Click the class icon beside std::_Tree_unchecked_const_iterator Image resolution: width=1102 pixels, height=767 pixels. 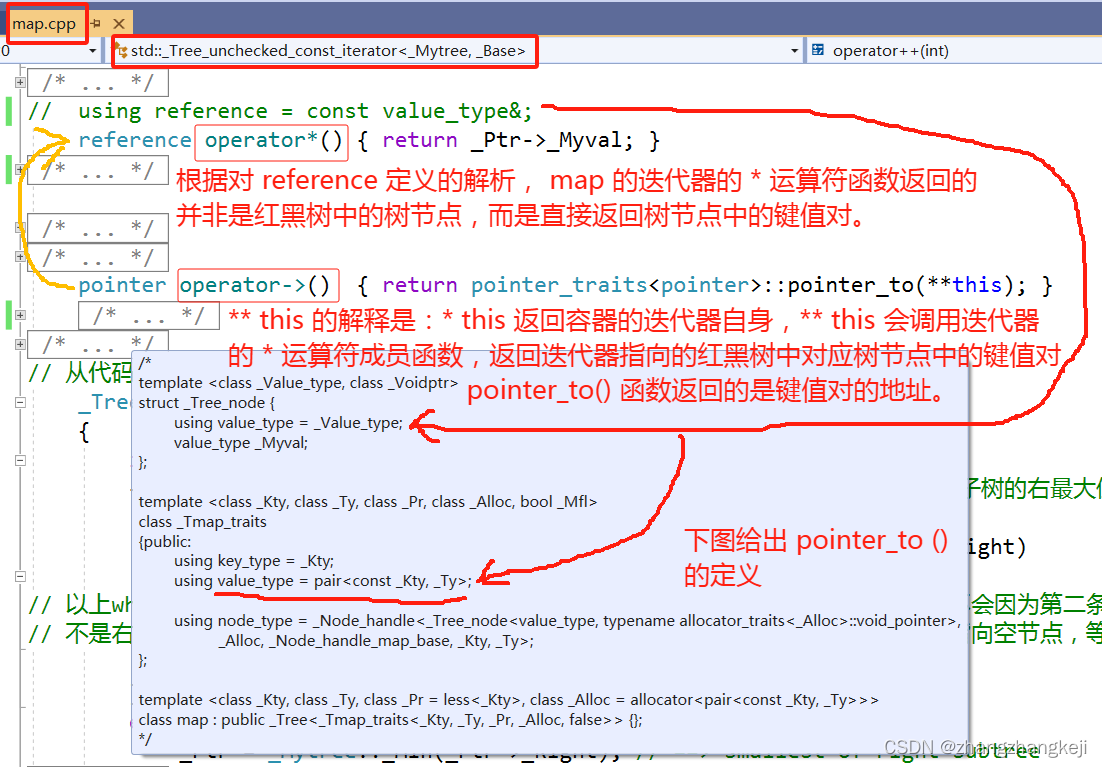pyautogui.click(x=121, y=51)
